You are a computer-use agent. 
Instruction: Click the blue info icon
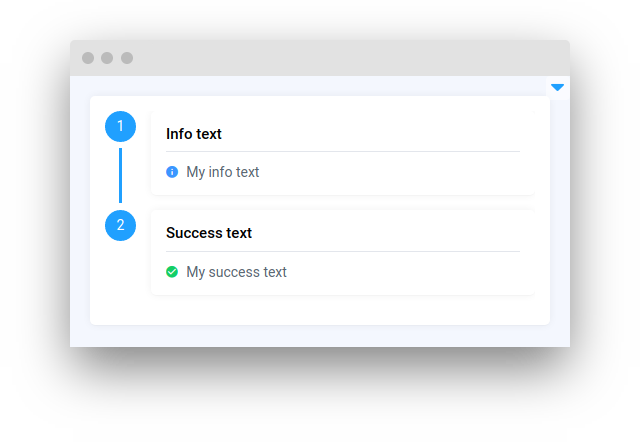(172, 172)
